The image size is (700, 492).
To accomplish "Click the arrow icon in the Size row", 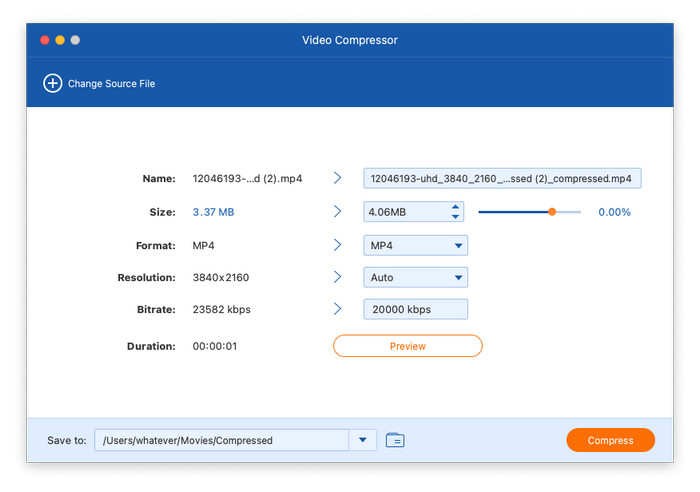I will [x=338, y=212].
